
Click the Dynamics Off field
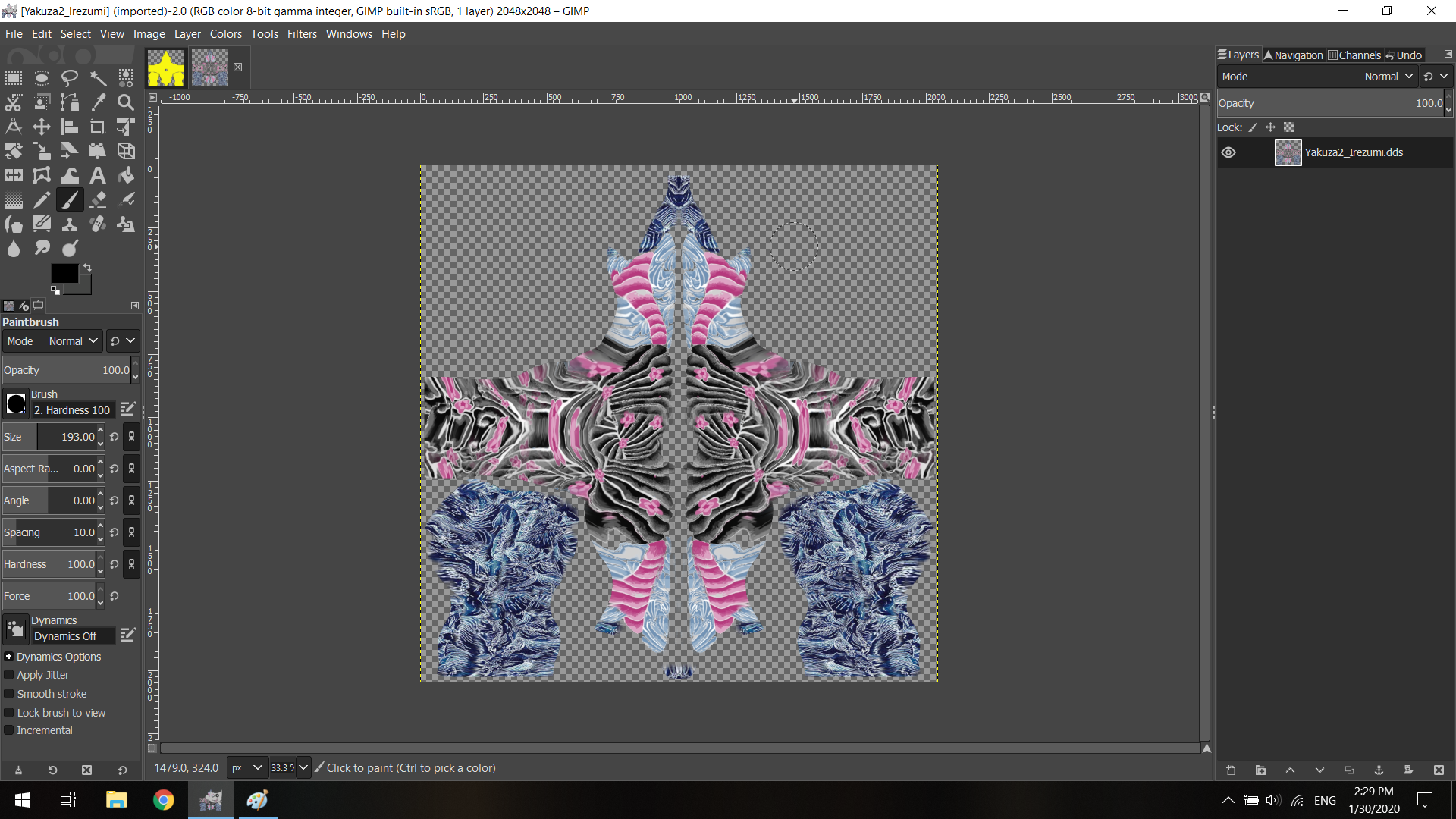(x=73, y=636)
